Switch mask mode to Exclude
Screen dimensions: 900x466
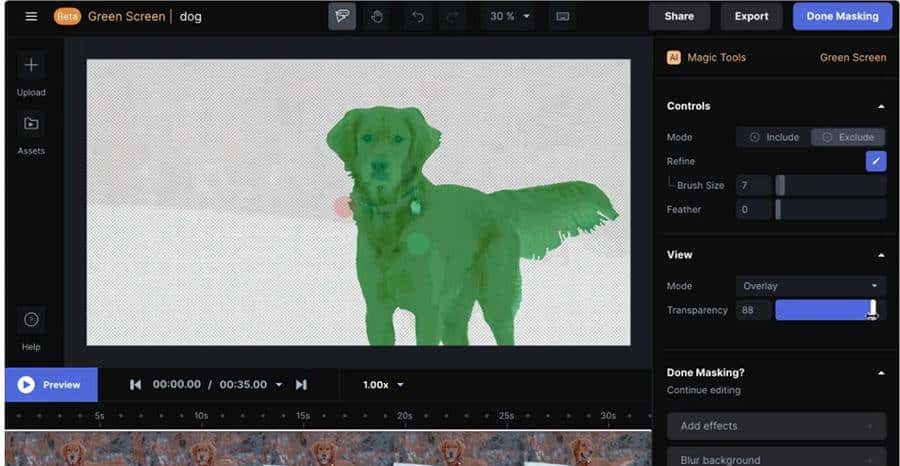[848, 137]
